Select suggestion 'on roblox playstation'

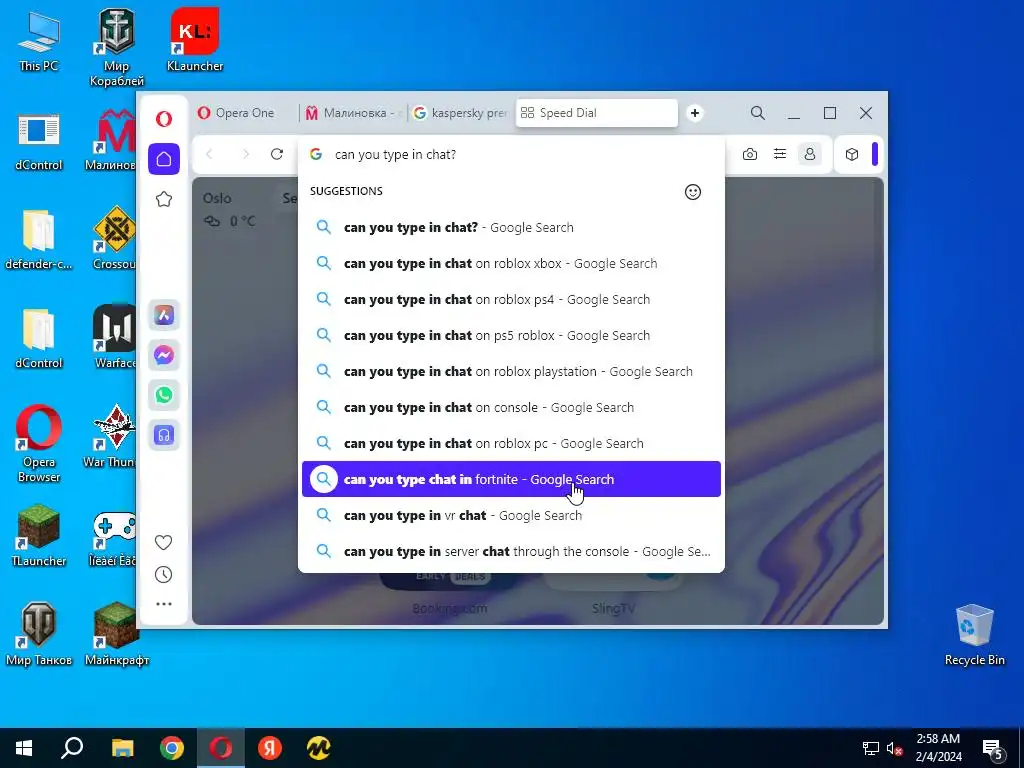(511, 371)
